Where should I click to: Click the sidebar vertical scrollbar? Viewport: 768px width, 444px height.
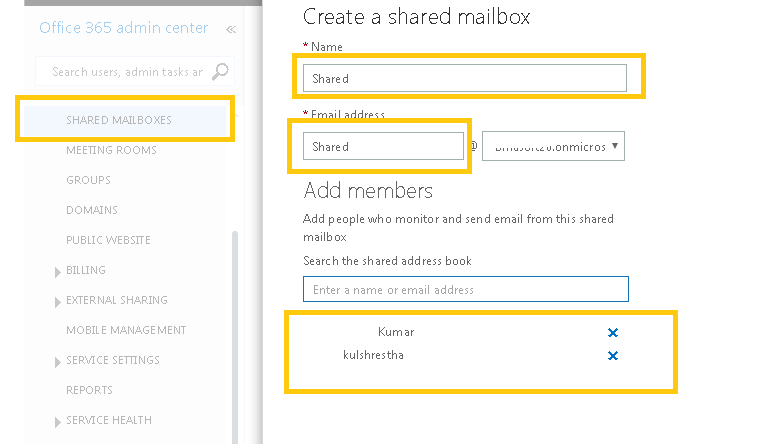(x=235, y=337)
